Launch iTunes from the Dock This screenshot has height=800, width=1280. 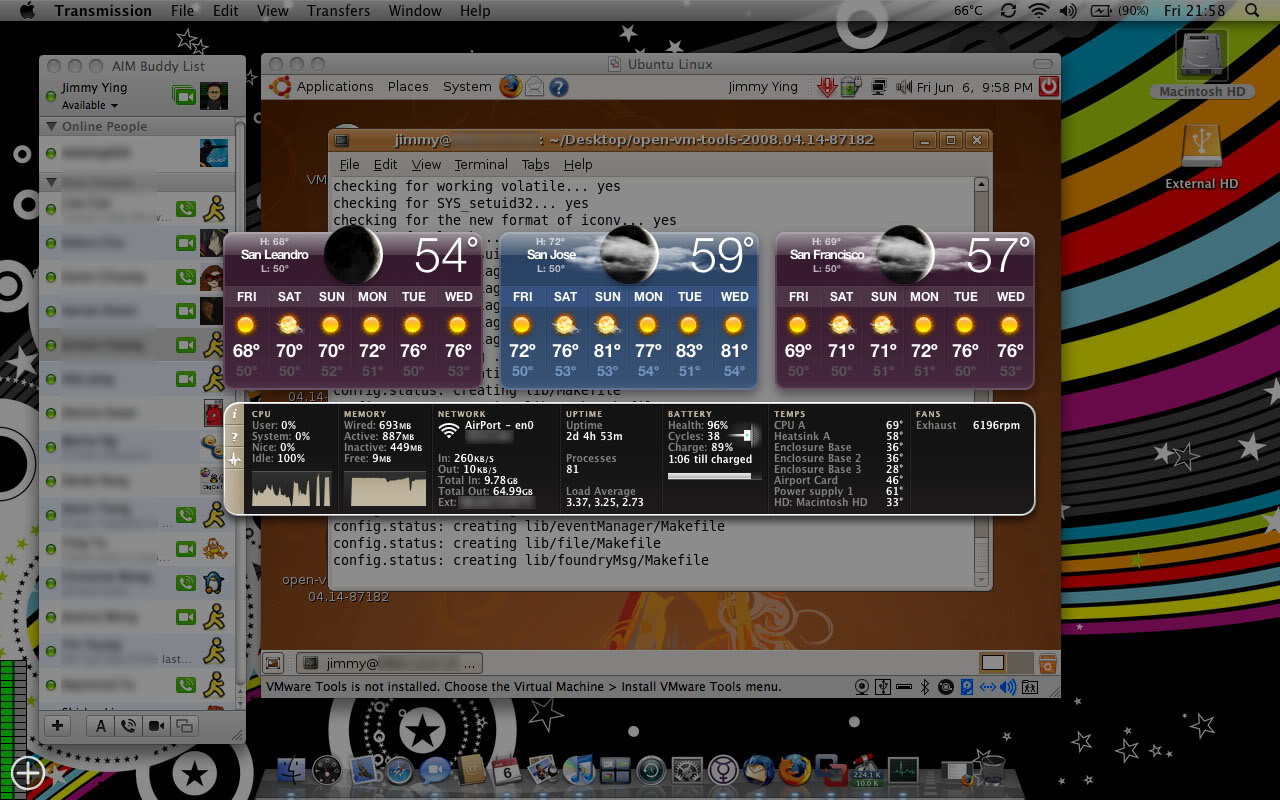tap(579, 771)
